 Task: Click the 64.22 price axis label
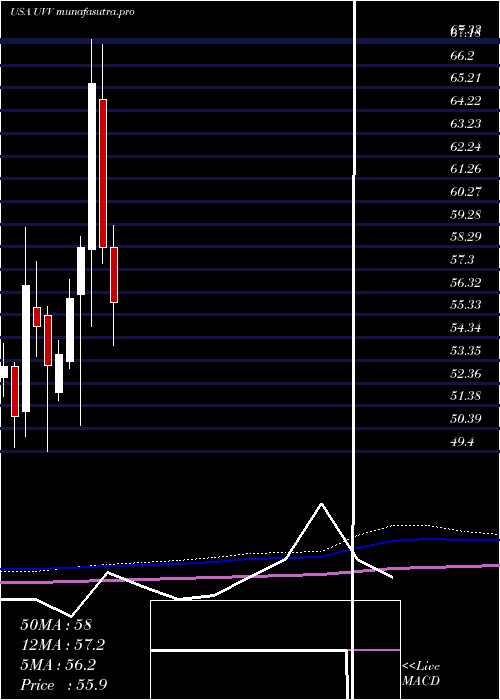pyautogui.click(x=466, y=101)
